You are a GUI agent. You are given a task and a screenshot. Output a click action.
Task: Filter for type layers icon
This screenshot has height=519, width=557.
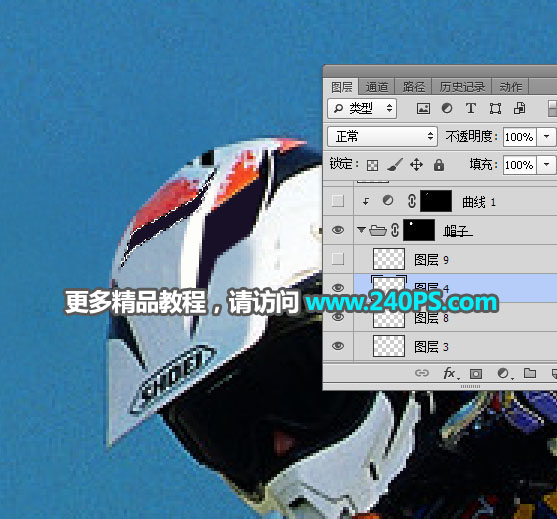tap(471, 108)
